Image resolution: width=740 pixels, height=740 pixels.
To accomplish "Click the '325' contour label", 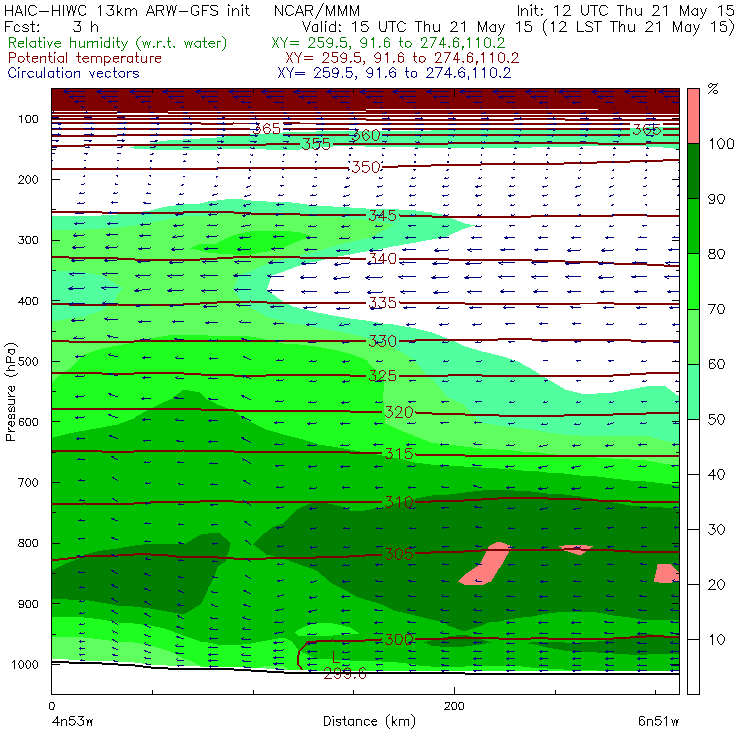I will pyautogui.click(x=382, y=376).
